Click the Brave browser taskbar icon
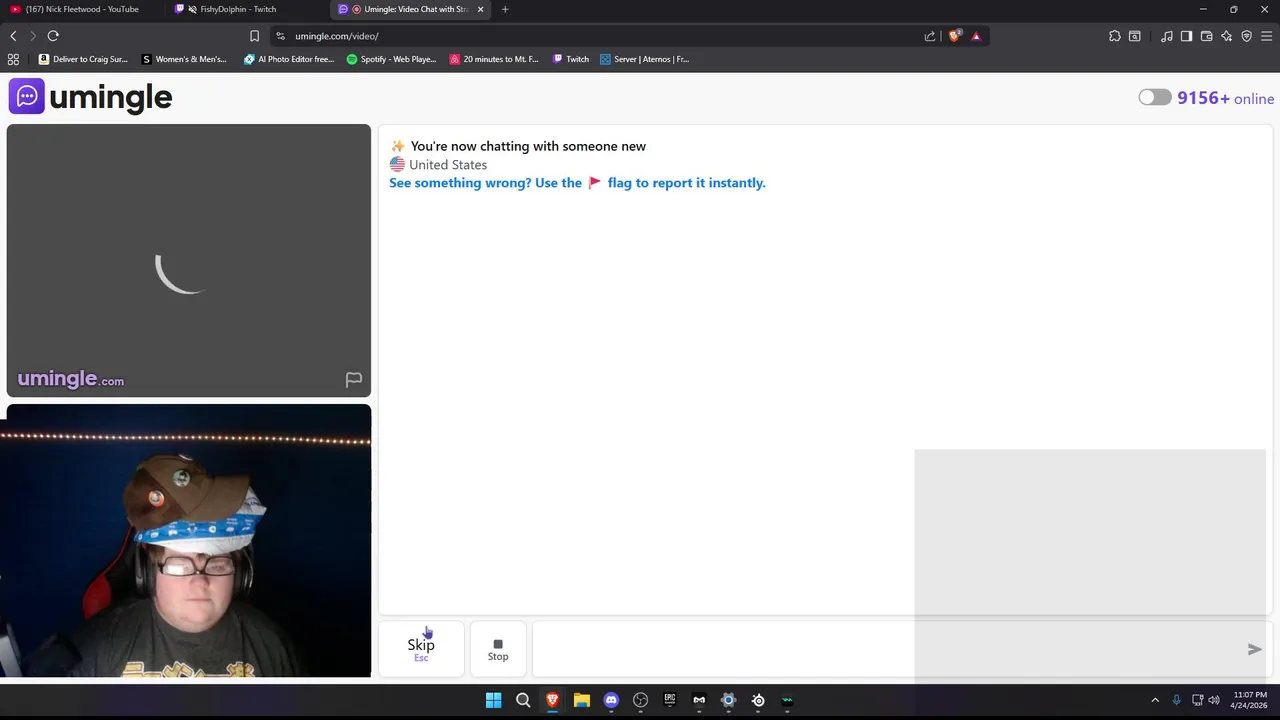The image size is (1280, 720). pyautogui.click(x=552, y=700)
